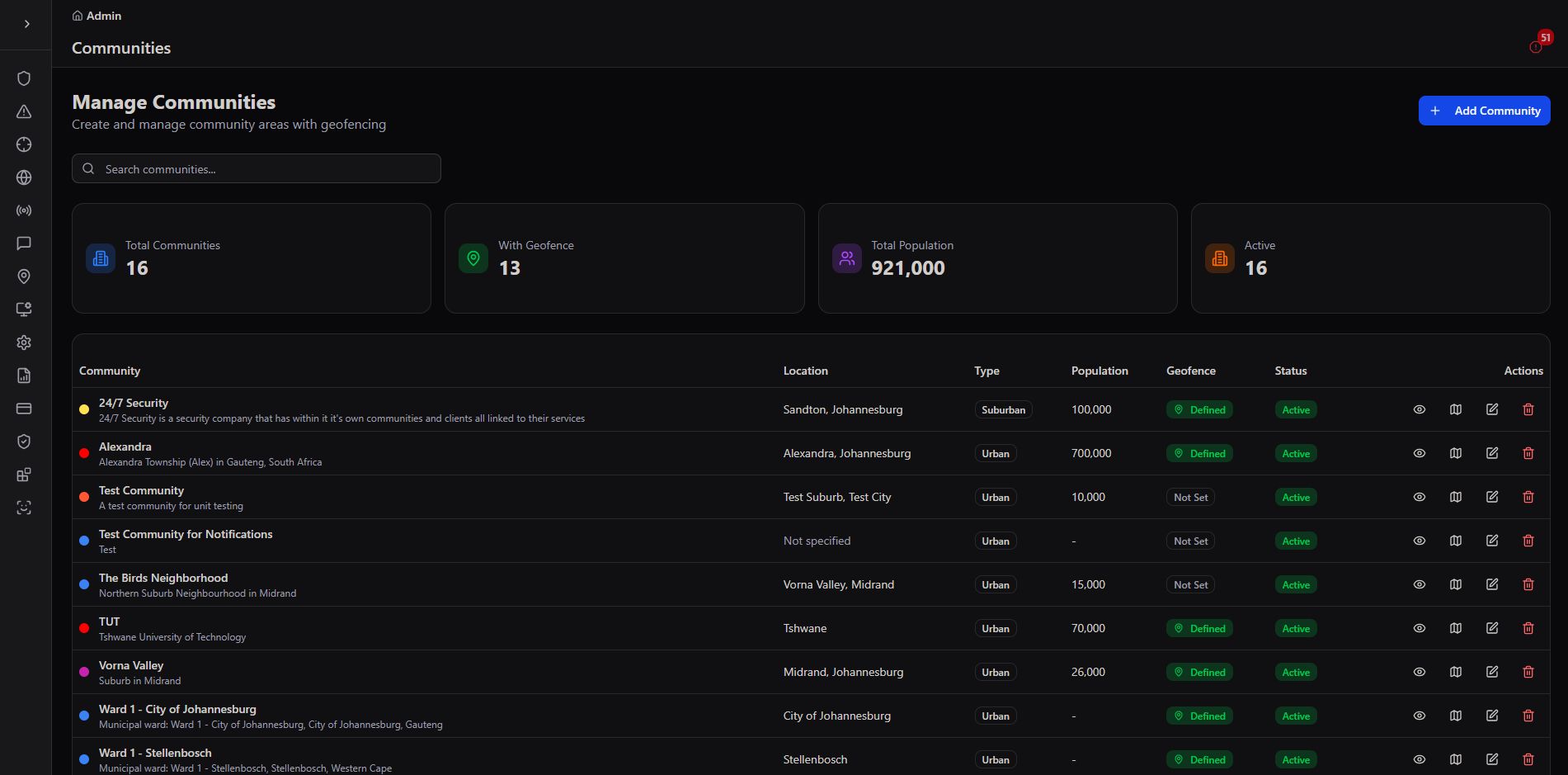
Task: View TUT community with eye icon
Action: pos(1420,628)
